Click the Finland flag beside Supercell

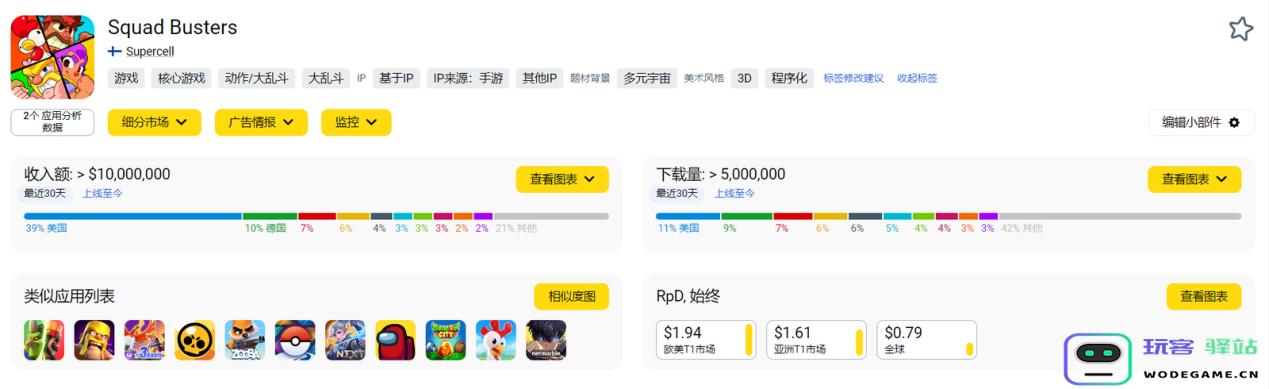[115, 51]
